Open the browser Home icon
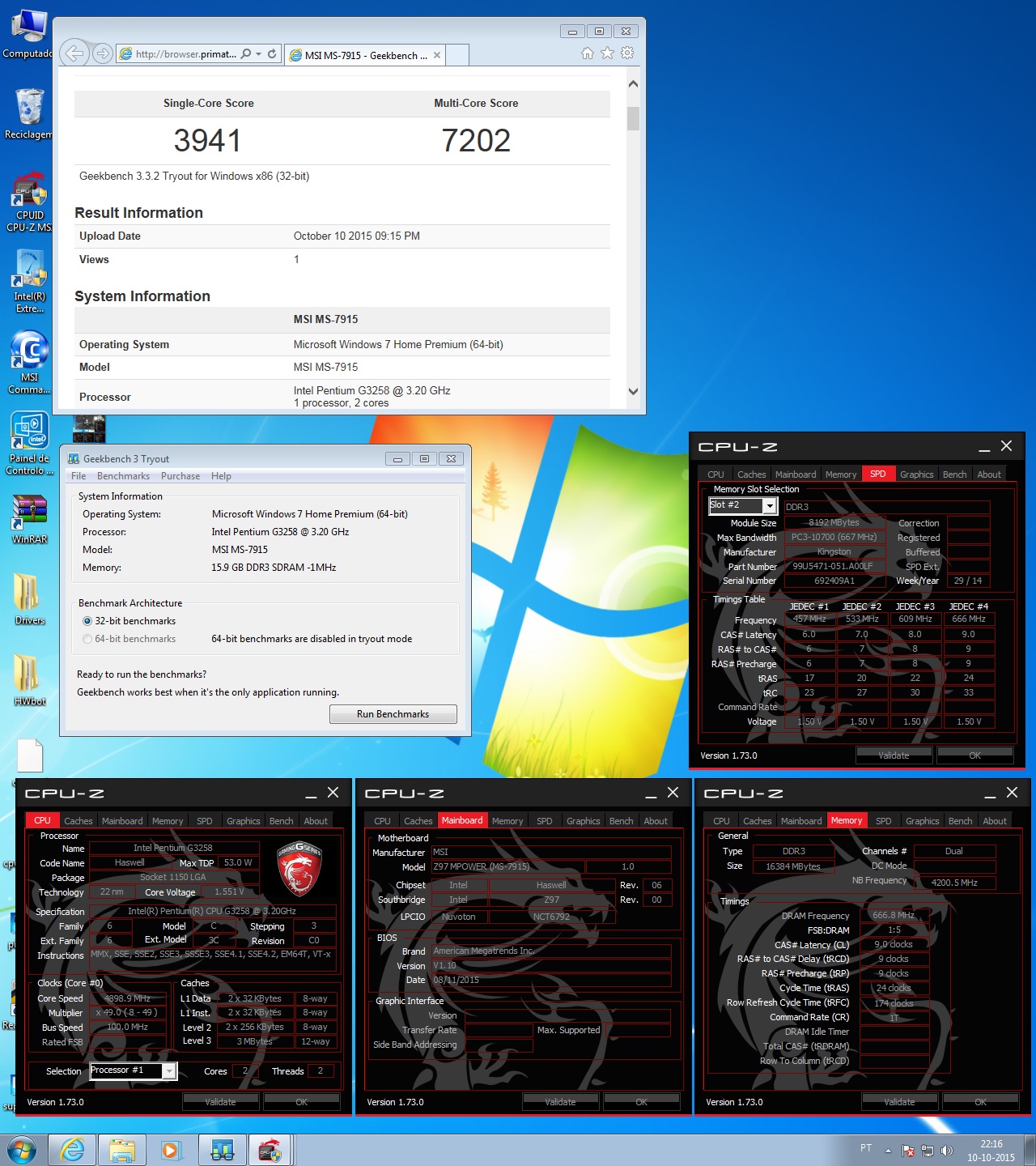This screenshot has width=1036, height=1166. 588,53
